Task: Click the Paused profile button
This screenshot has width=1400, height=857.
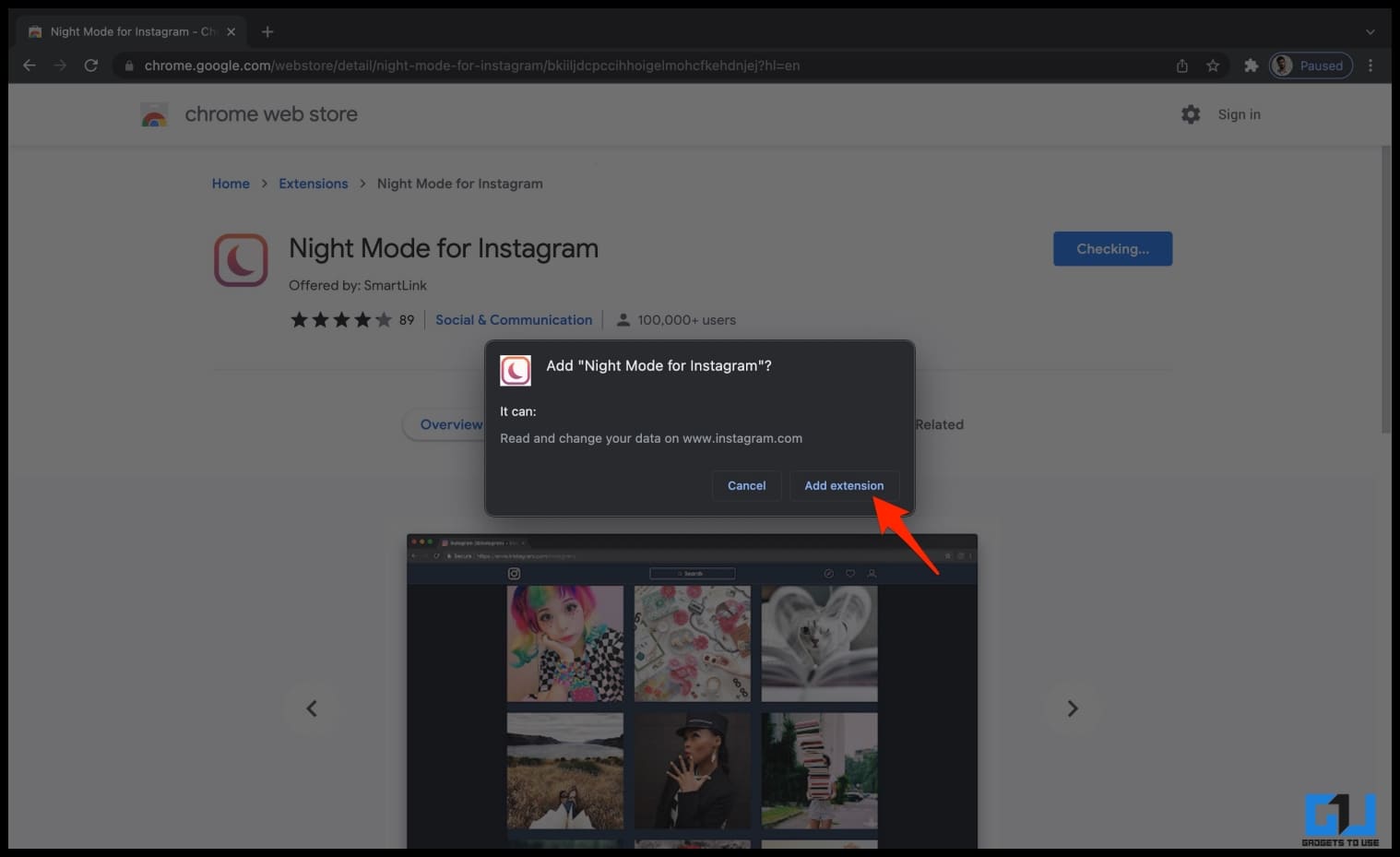Action: click(x=1311, y=65)
